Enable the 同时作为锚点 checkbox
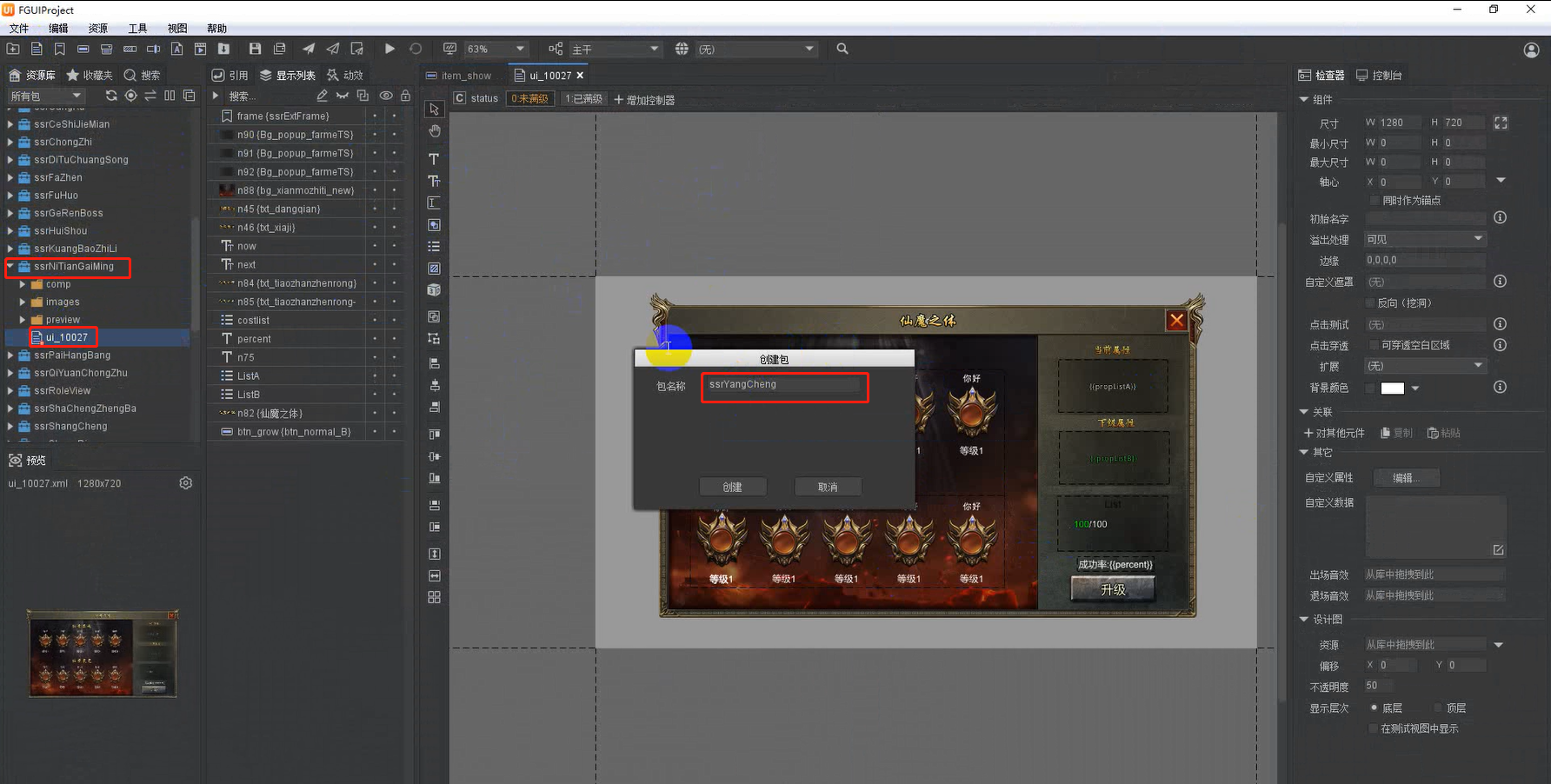Image resolution: width=1551 pixels, height=784 pixels. [1375, 201]
